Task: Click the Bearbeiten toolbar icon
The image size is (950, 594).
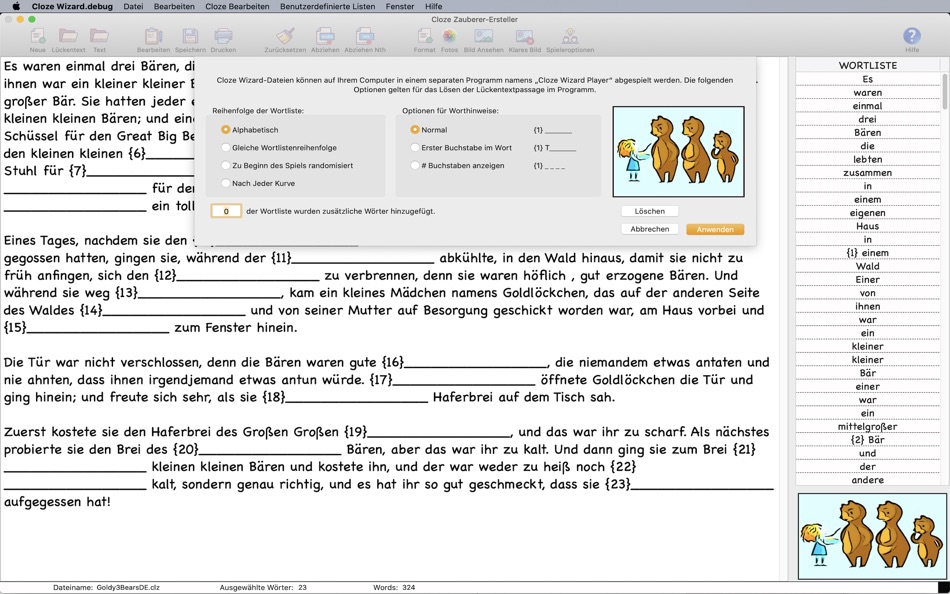Action: pos(153,36)
